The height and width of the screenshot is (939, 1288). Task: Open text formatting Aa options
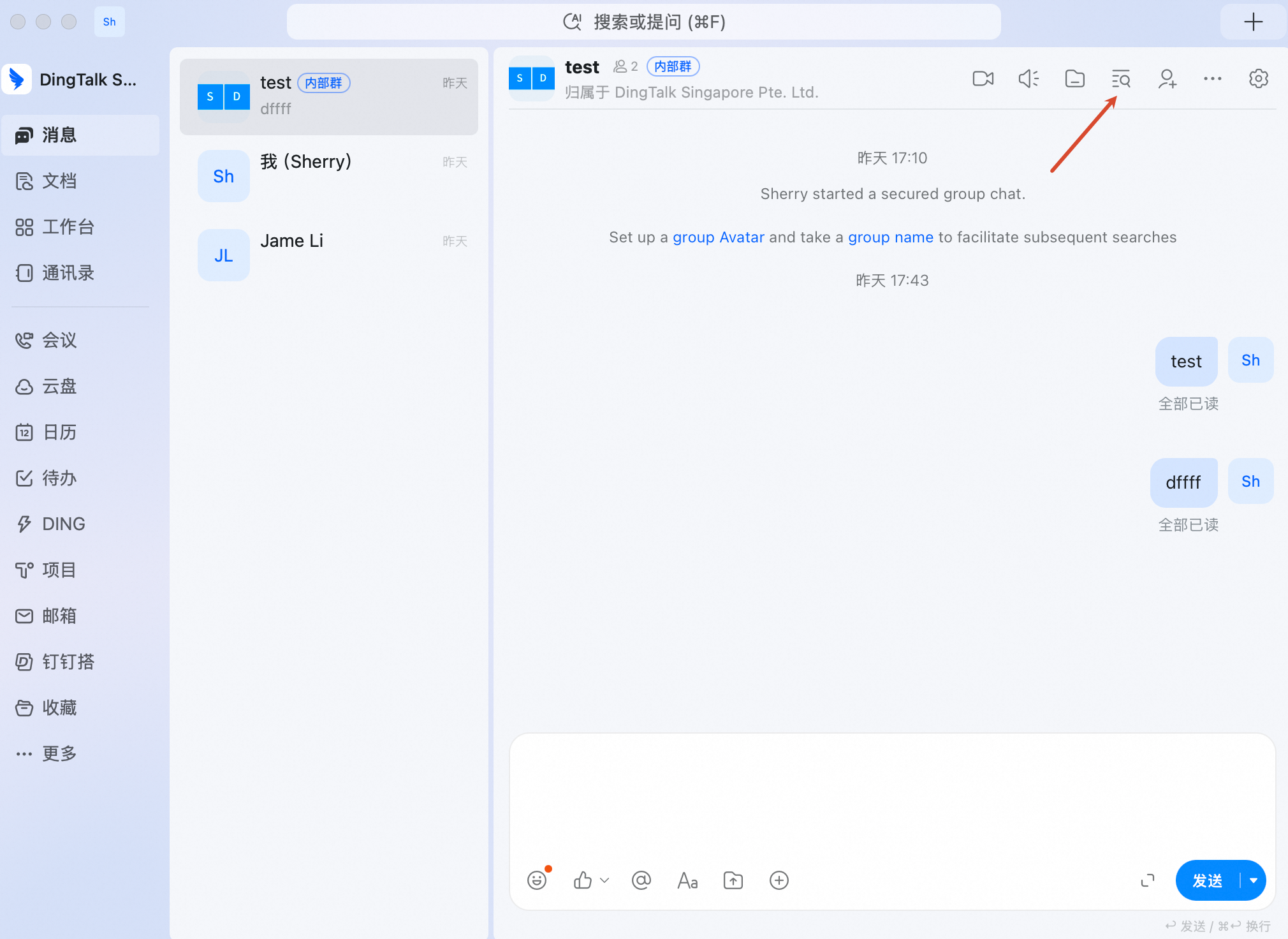(687, 880)
